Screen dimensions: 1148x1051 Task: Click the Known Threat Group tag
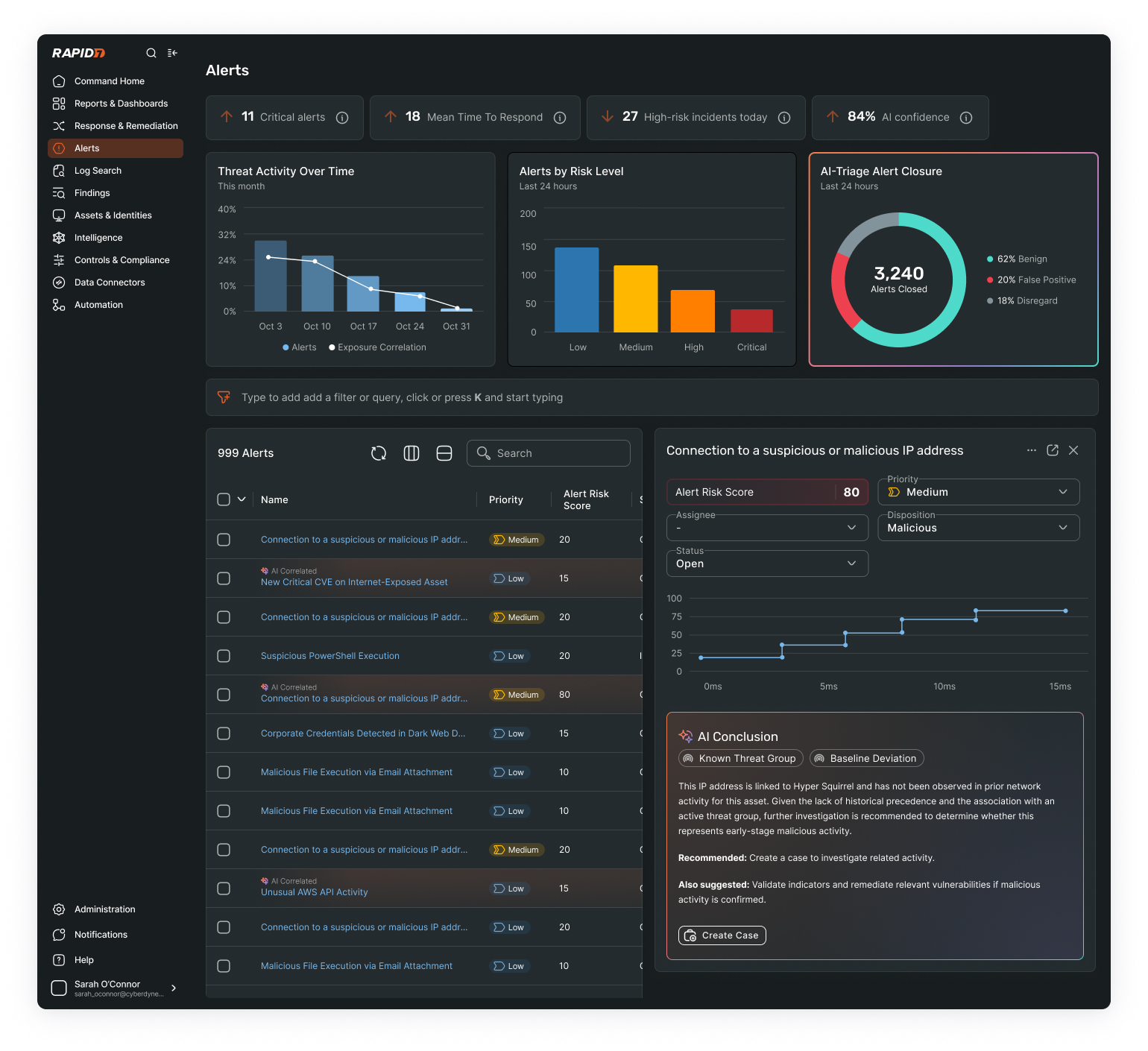[741, 758]
